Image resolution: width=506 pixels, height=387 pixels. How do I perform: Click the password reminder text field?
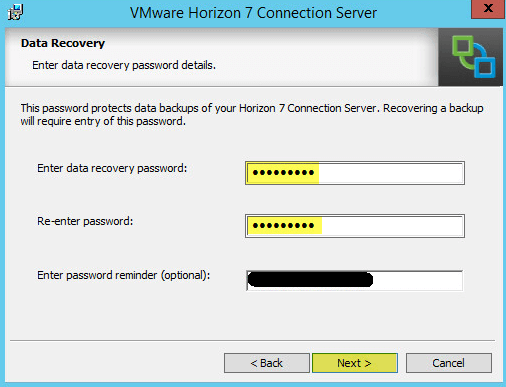[x=355, y=280]
